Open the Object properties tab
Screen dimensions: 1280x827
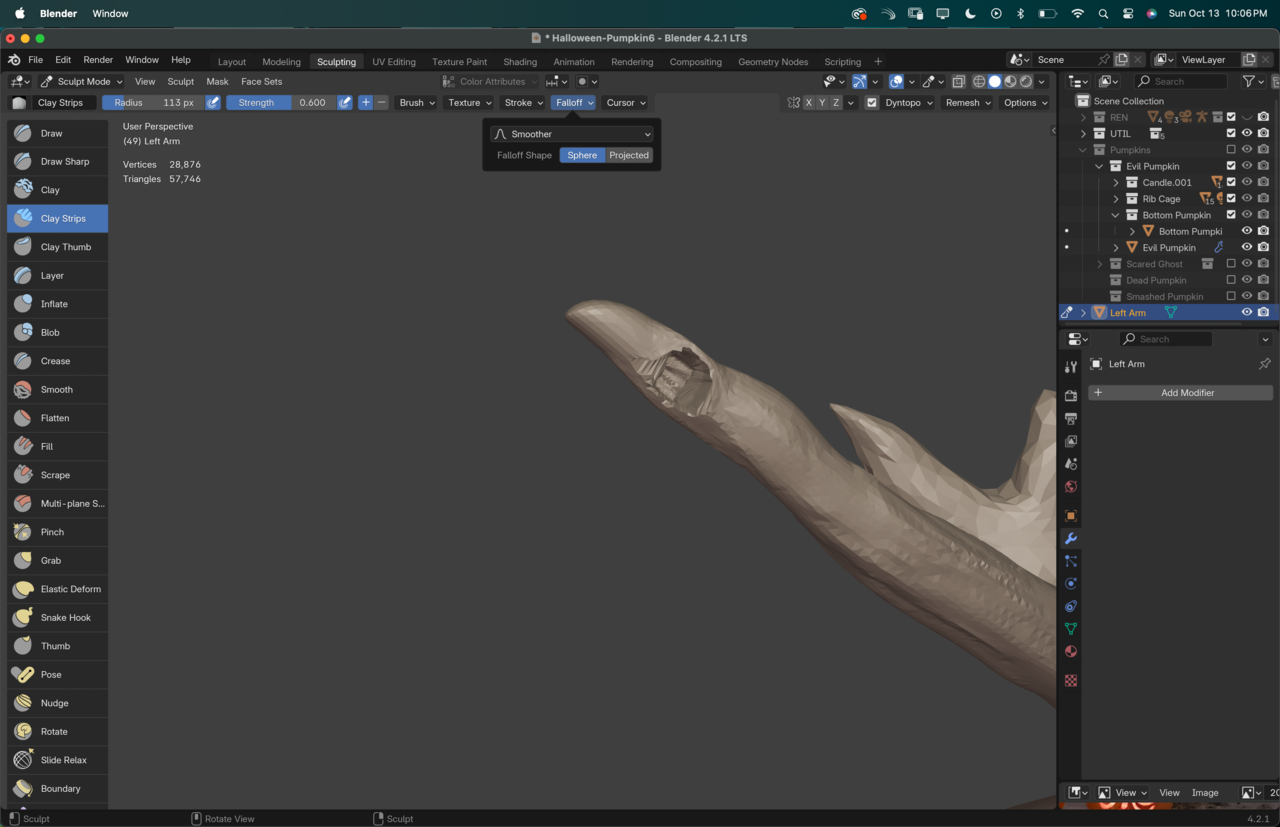point(1071,516)
